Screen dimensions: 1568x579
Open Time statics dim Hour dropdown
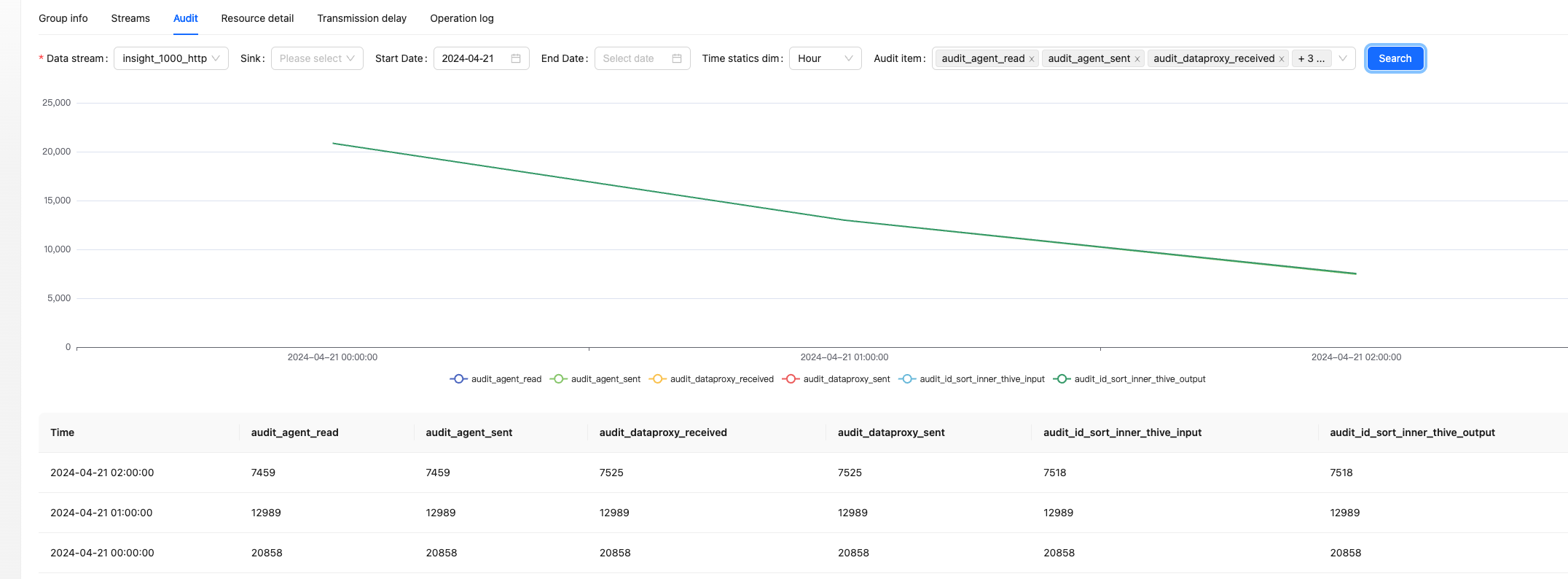click(x=825, y=58)
